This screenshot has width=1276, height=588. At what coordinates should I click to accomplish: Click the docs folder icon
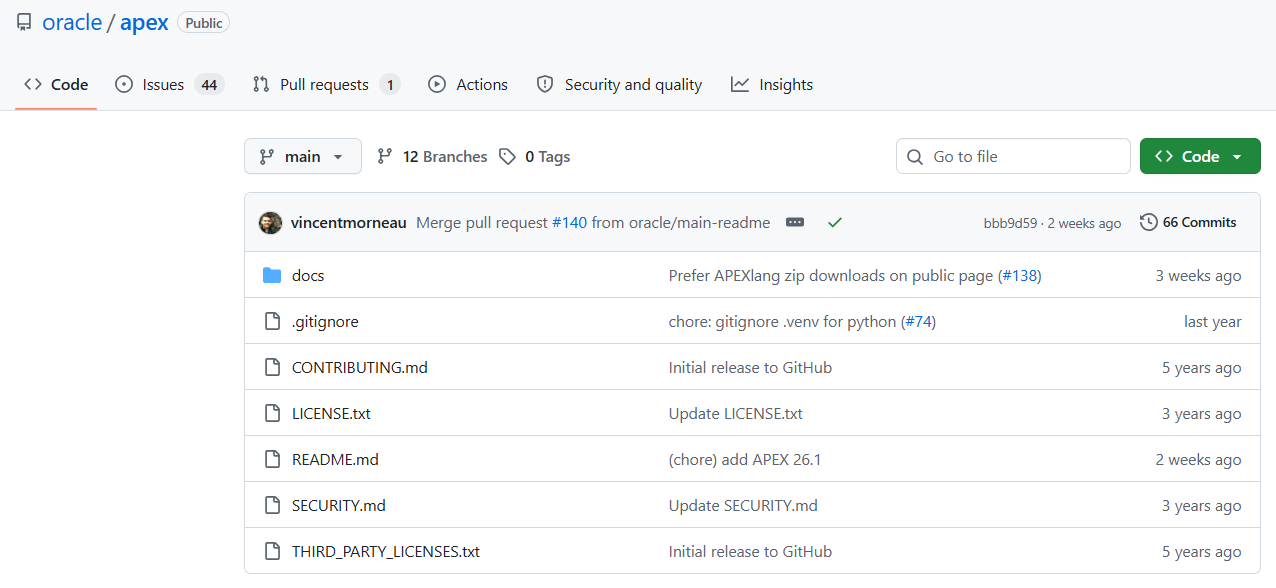tap(272, 275)
